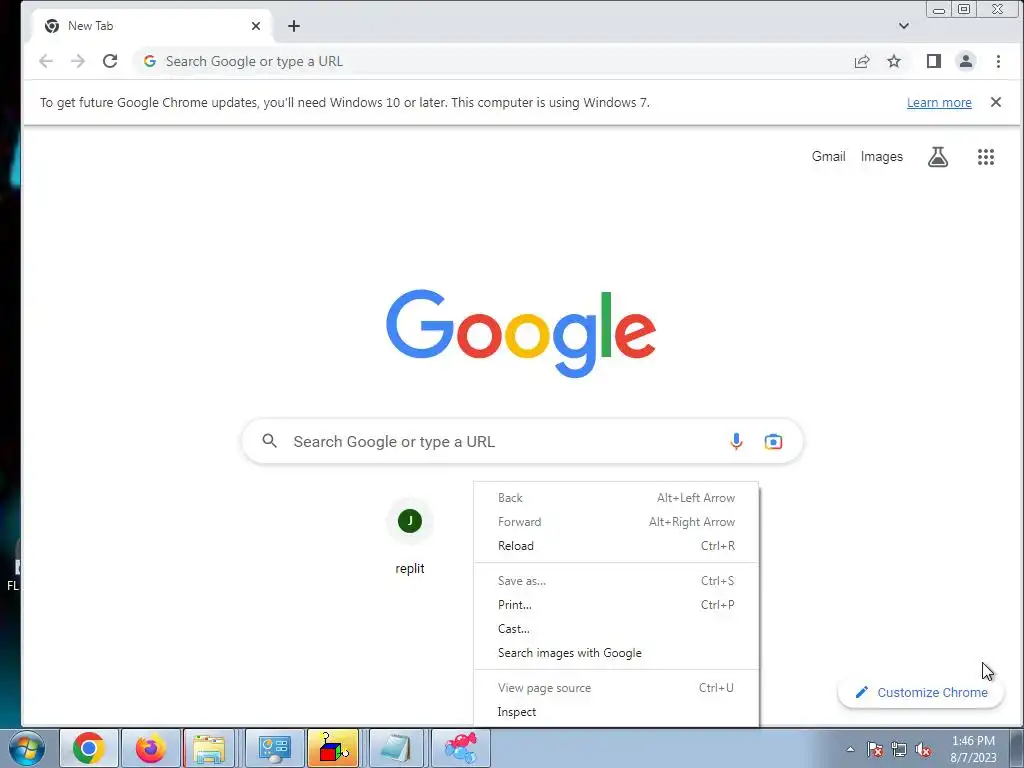Open the Images link
Viewport: 1024px width, 768px height.
coord(882,157)
